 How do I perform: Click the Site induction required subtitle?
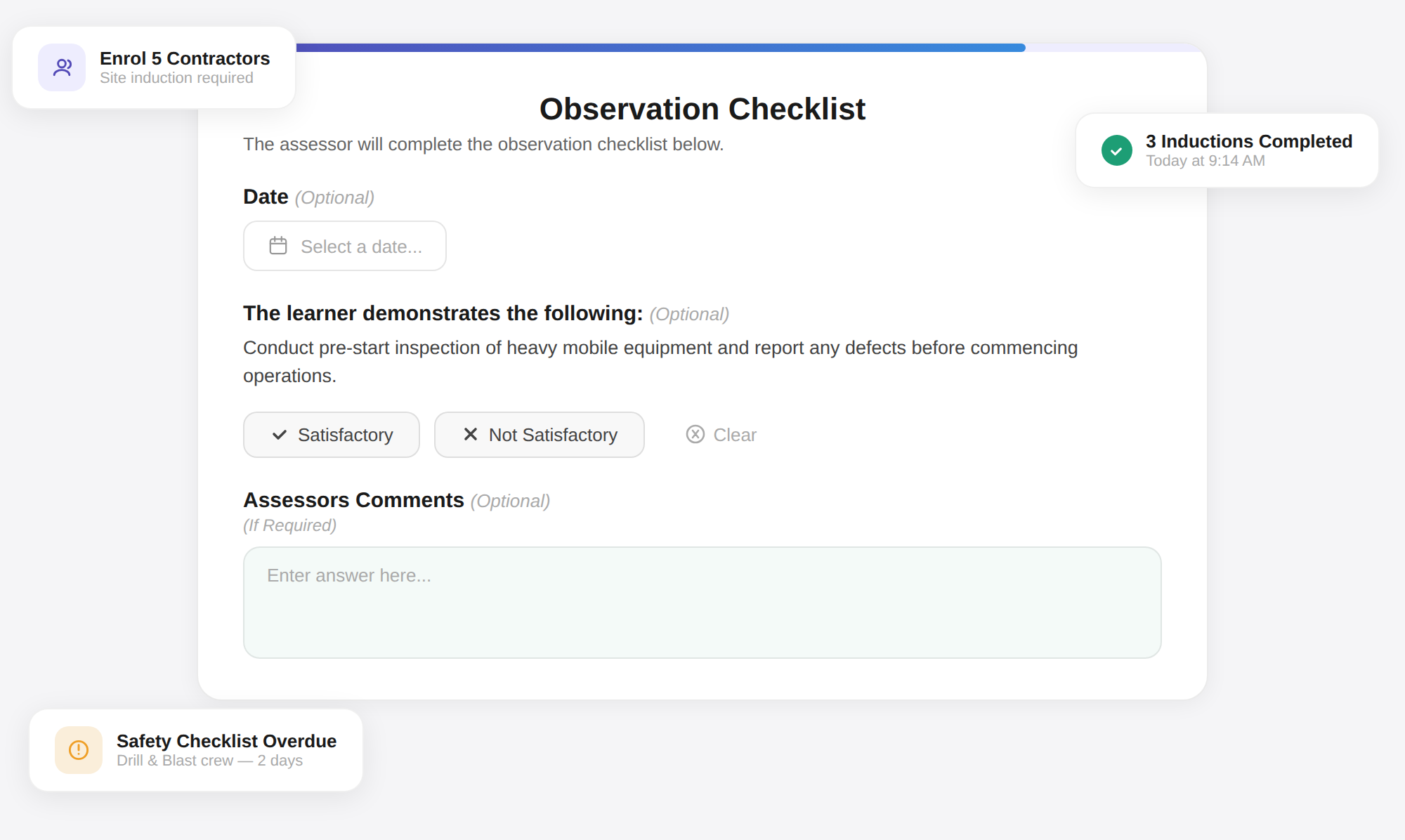tap(176, 78)
